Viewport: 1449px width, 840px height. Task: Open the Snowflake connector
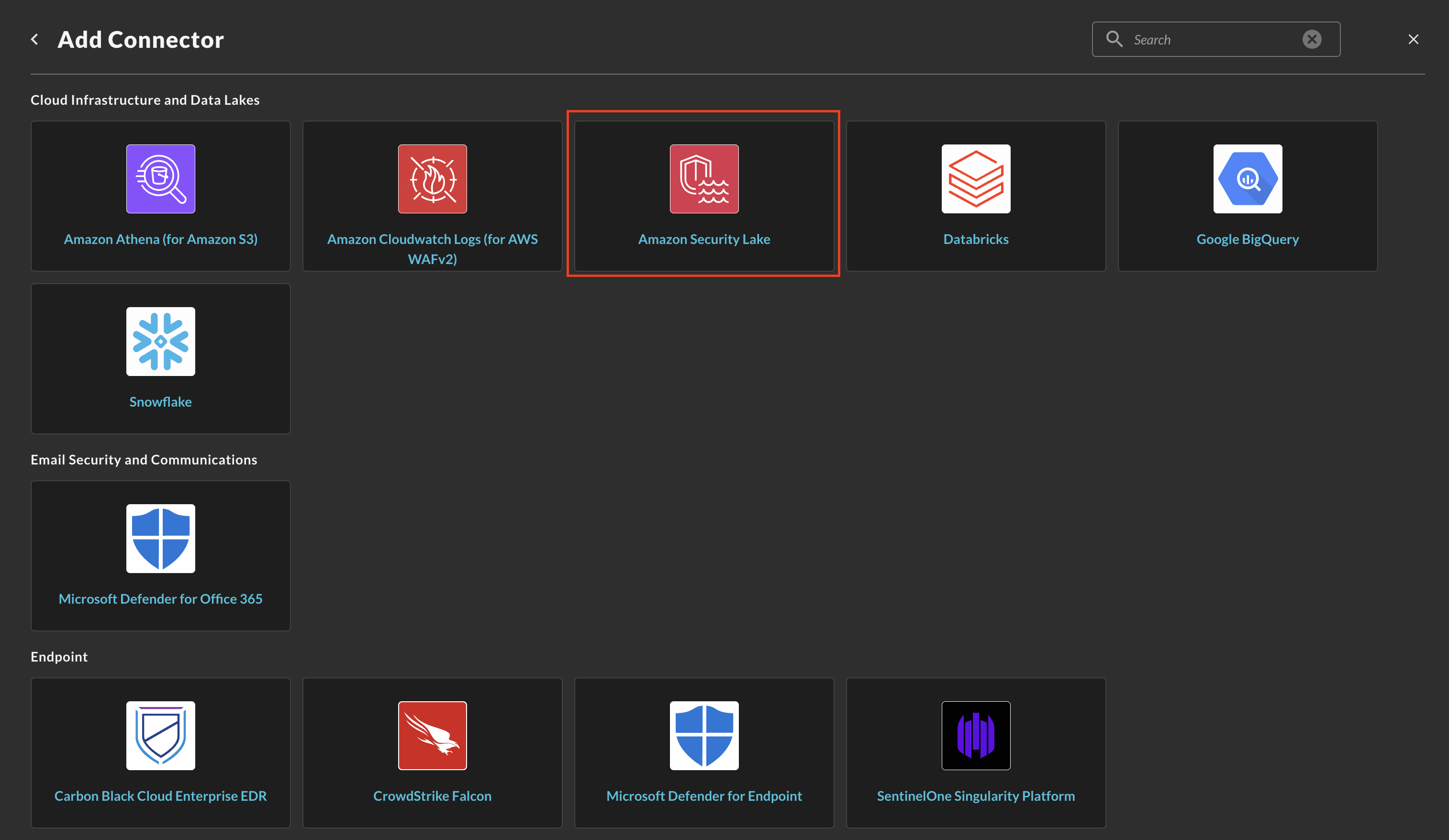click(x=160, y=358)
